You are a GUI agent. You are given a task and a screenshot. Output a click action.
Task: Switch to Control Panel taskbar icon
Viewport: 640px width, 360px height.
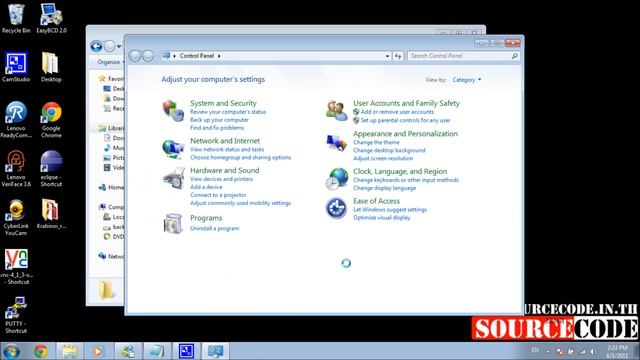coord(216,351)
